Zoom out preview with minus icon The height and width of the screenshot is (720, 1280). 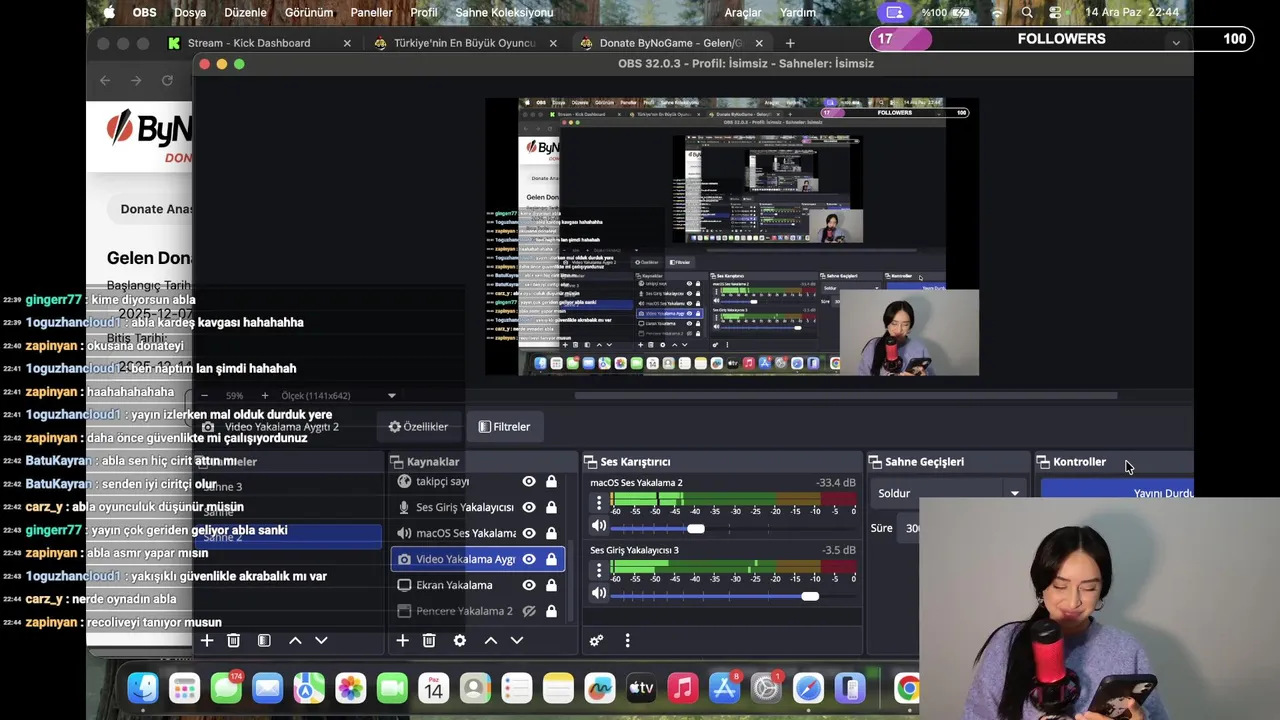(x=205, y=396)
